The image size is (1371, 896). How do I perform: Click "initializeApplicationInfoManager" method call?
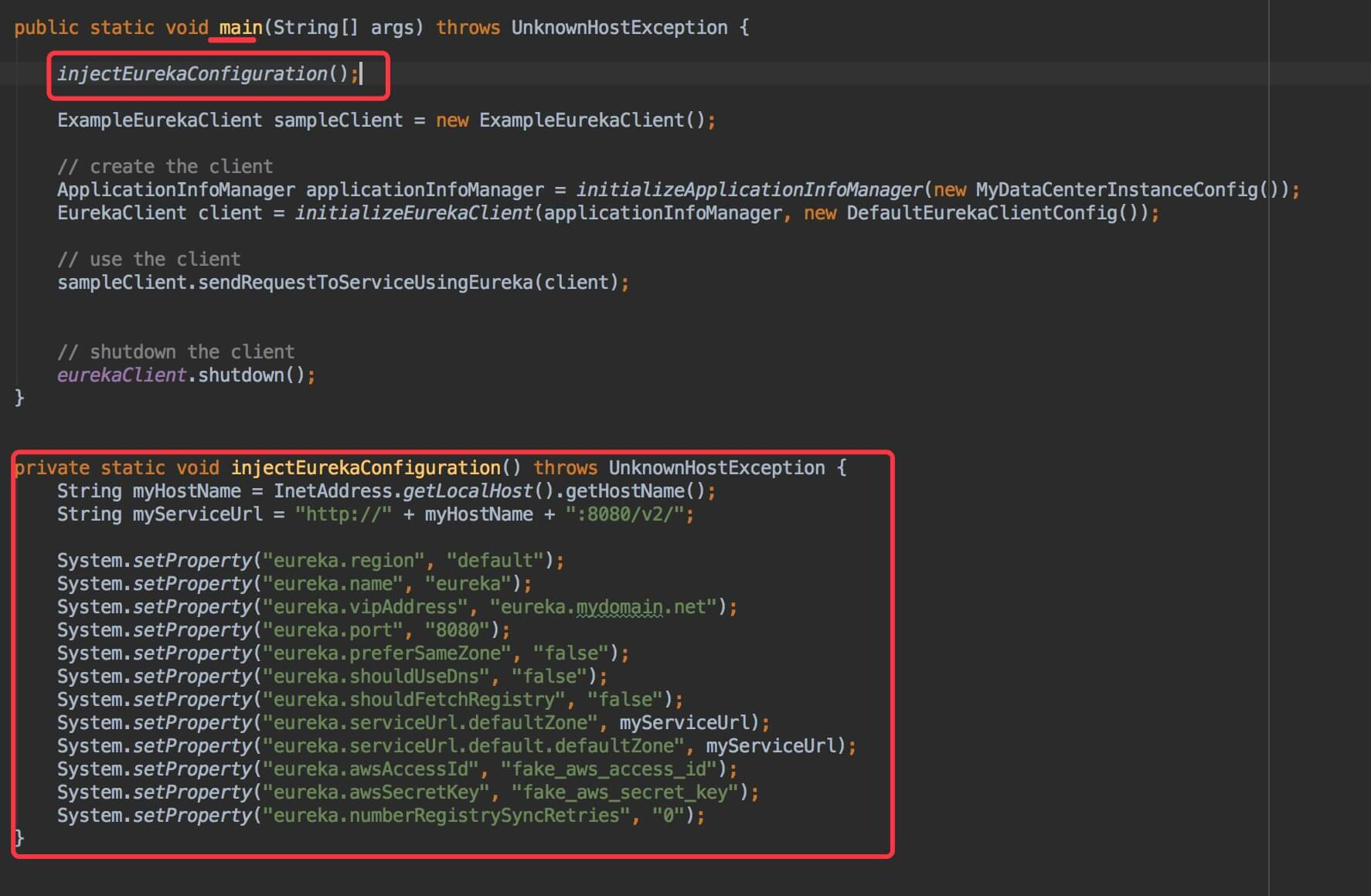click(749, 190)
